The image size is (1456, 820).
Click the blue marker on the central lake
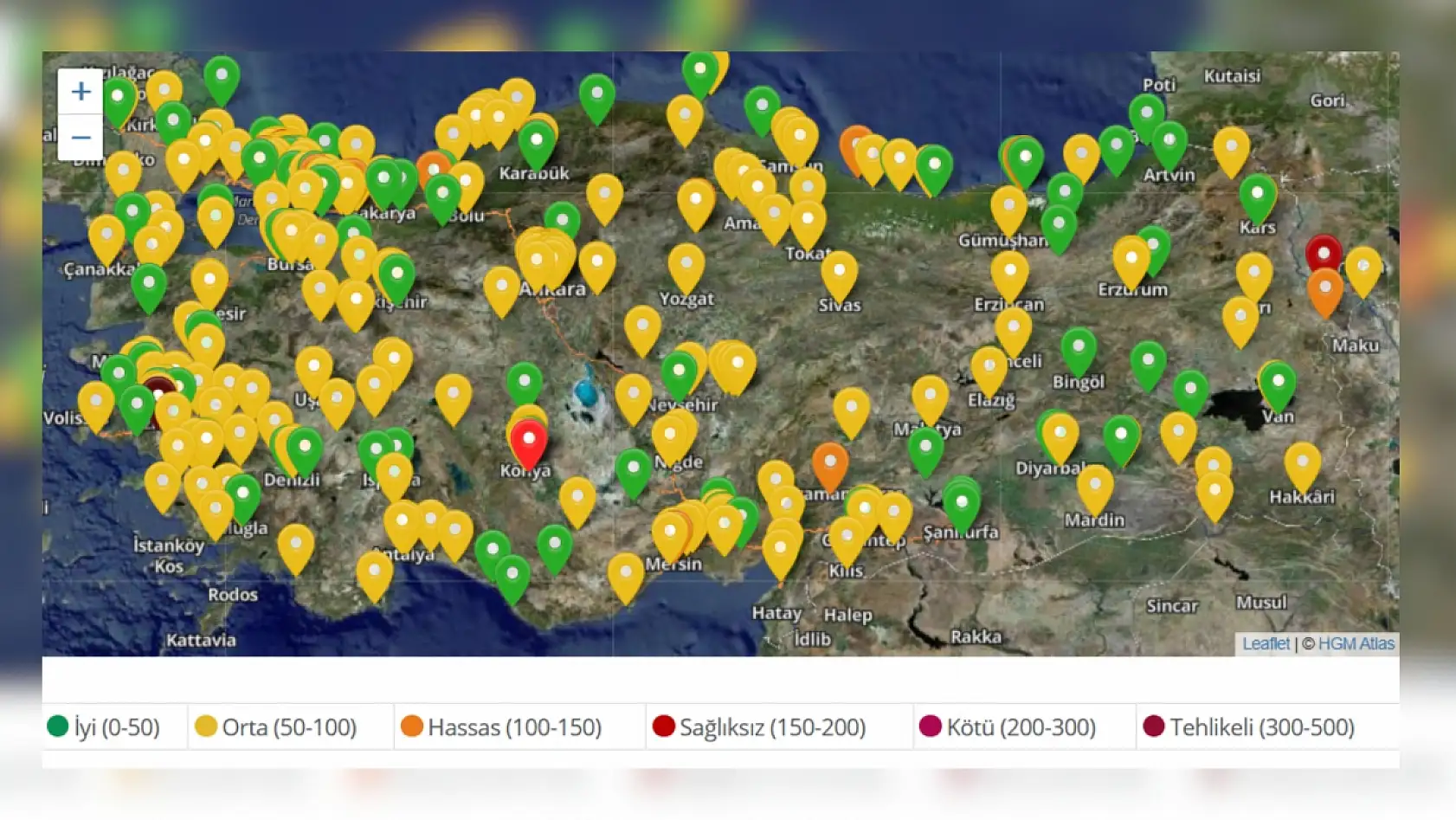click(587, 392)
